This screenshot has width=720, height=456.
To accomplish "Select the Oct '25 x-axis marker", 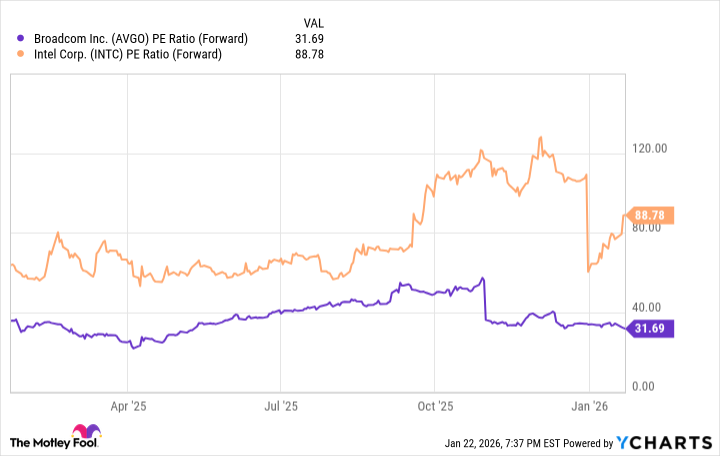I will point(435,407).
